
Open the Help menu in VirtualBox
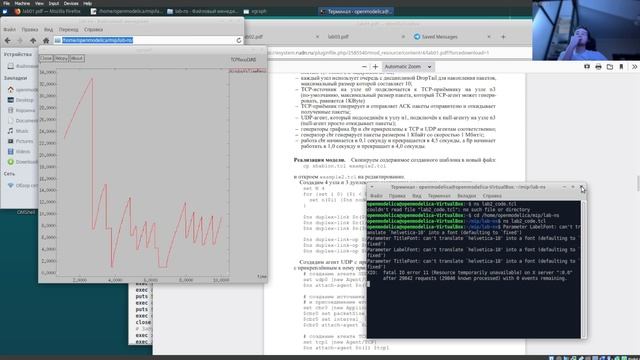pyautogui.click(x=88, y=3)
